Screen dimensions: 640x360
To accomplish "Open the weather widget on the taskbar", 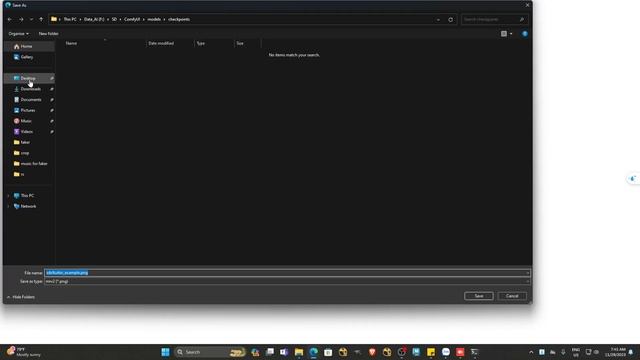I will click(23, 352).
